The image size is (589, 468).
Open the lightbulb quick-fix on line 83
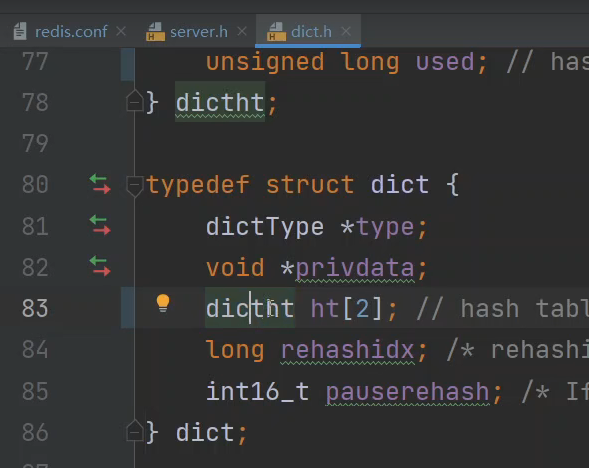click(x=163, y=303)
